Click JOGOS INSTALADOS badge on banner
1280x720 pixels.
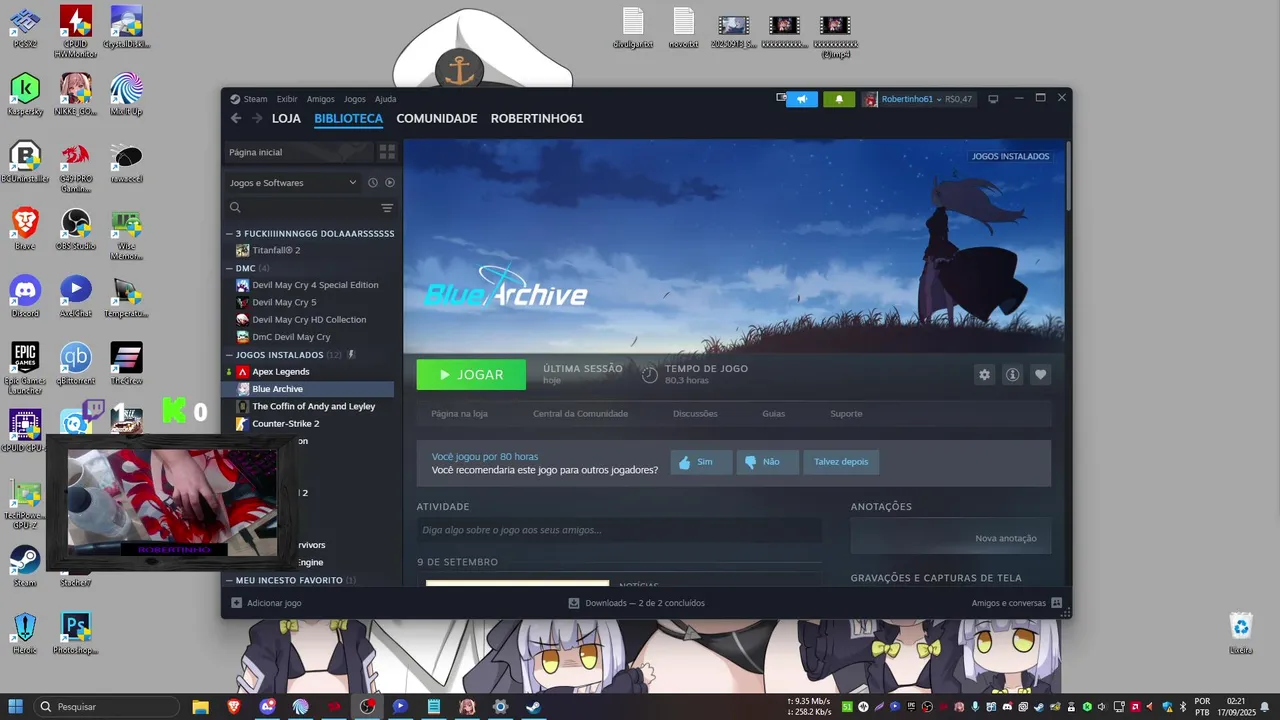1011,156
